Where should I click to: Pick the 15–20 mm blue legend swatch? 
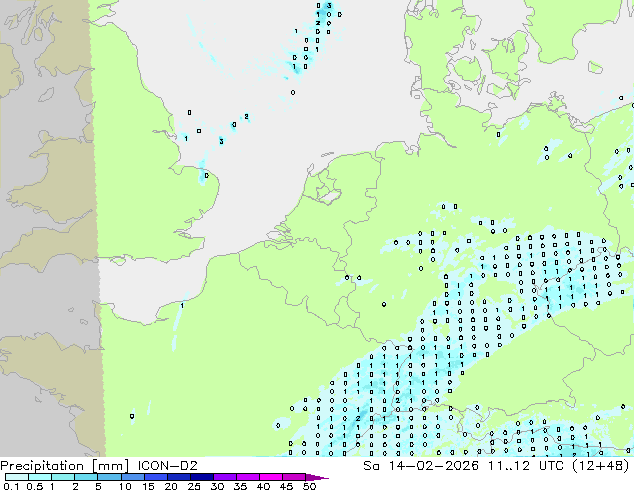pos(156,477)
